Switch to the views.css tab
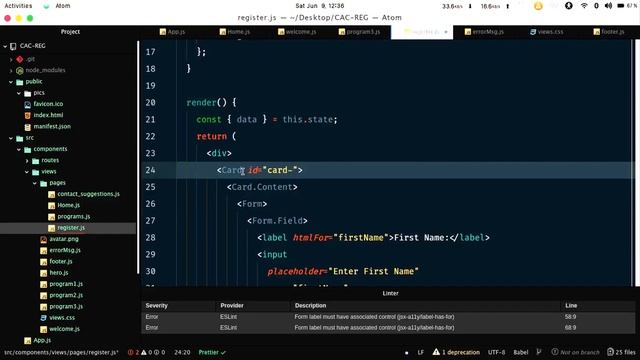Viewport: 640px width, 360px height. click(546, 32)
